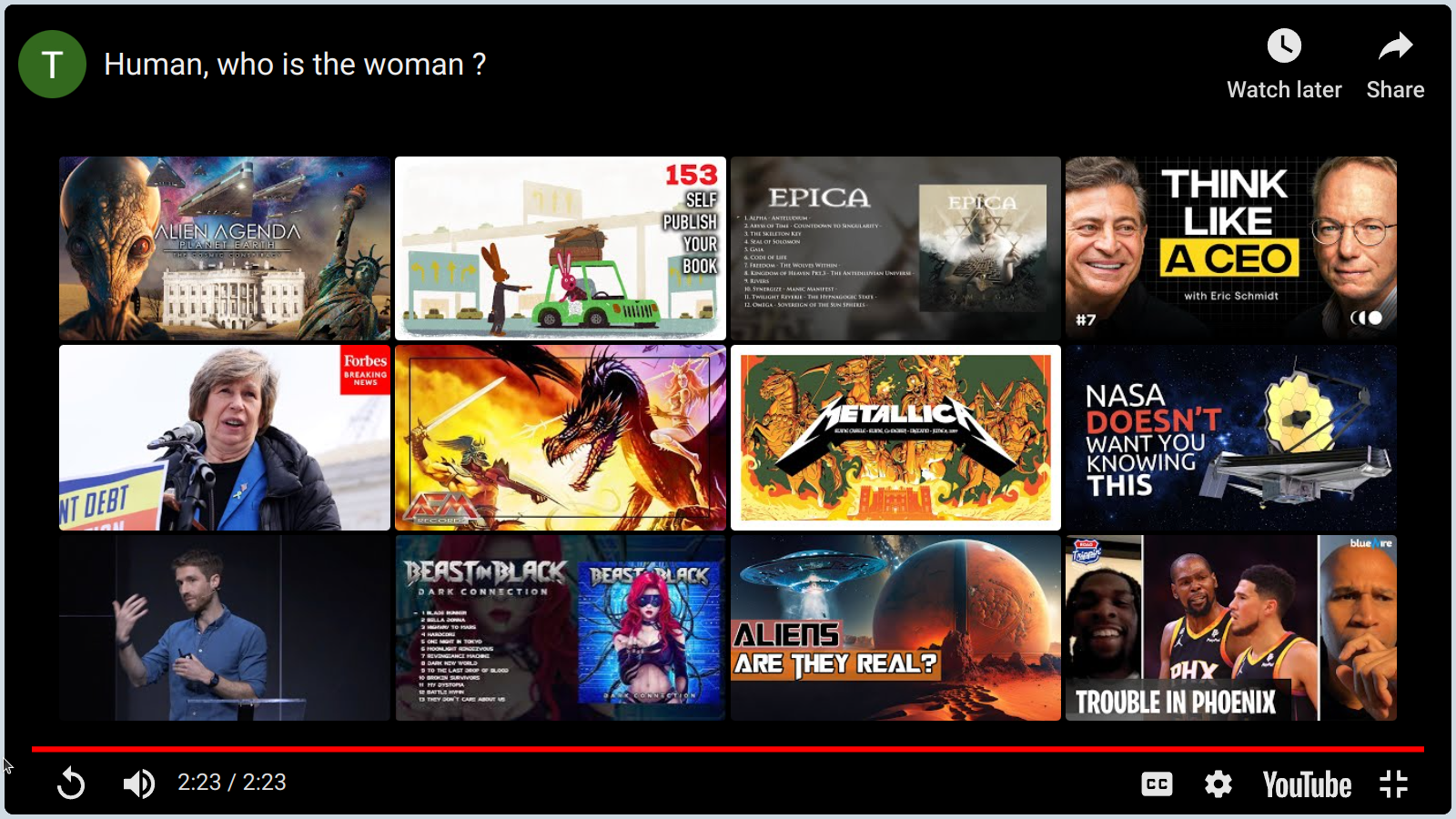Screen dimensions: 1456x819
Task: Open the Epica album track list video
Action: point(895,248)
